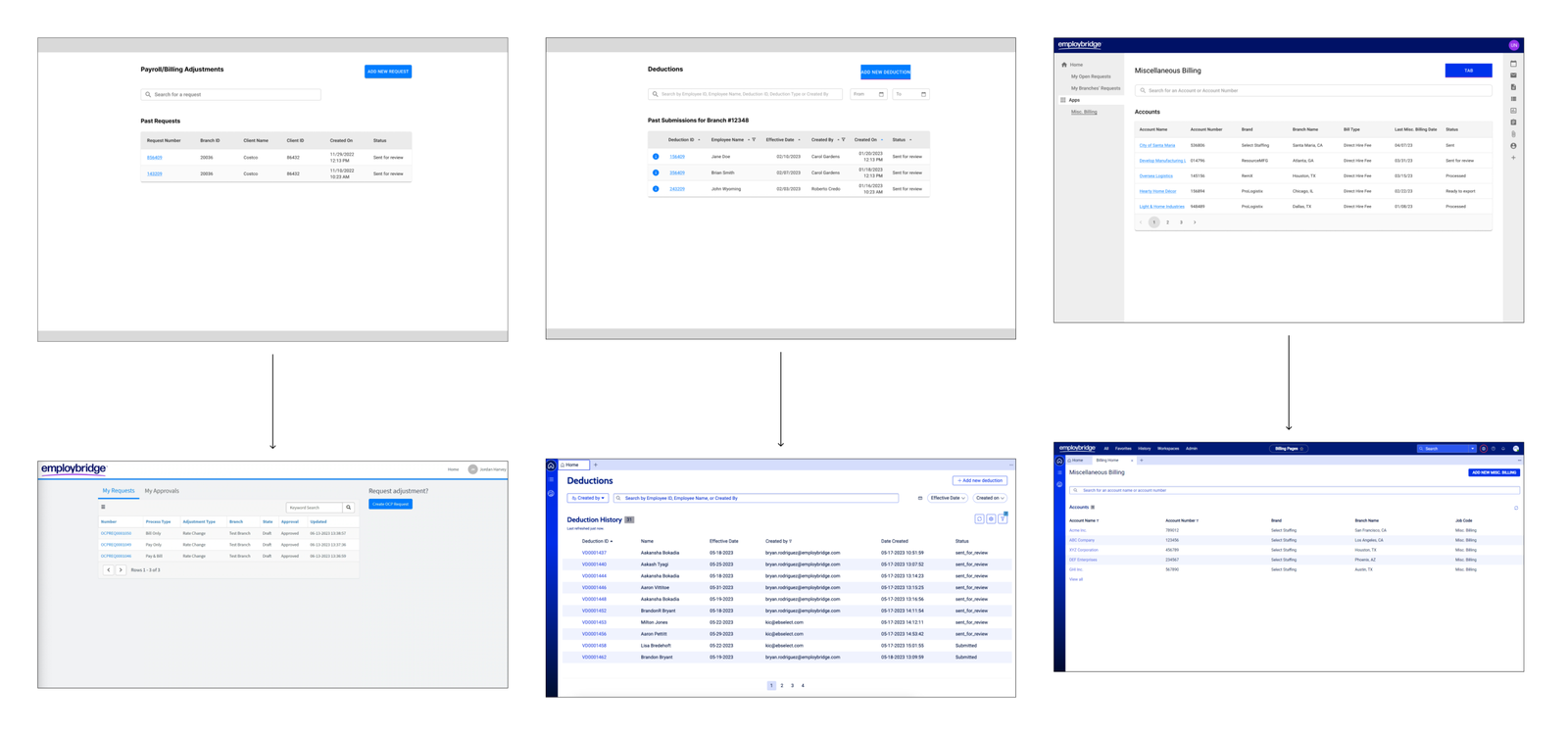Viewport: 1568px width, 735px height.
Task: Switch to the My Approvals tab
Action: (x=162, y=491)
